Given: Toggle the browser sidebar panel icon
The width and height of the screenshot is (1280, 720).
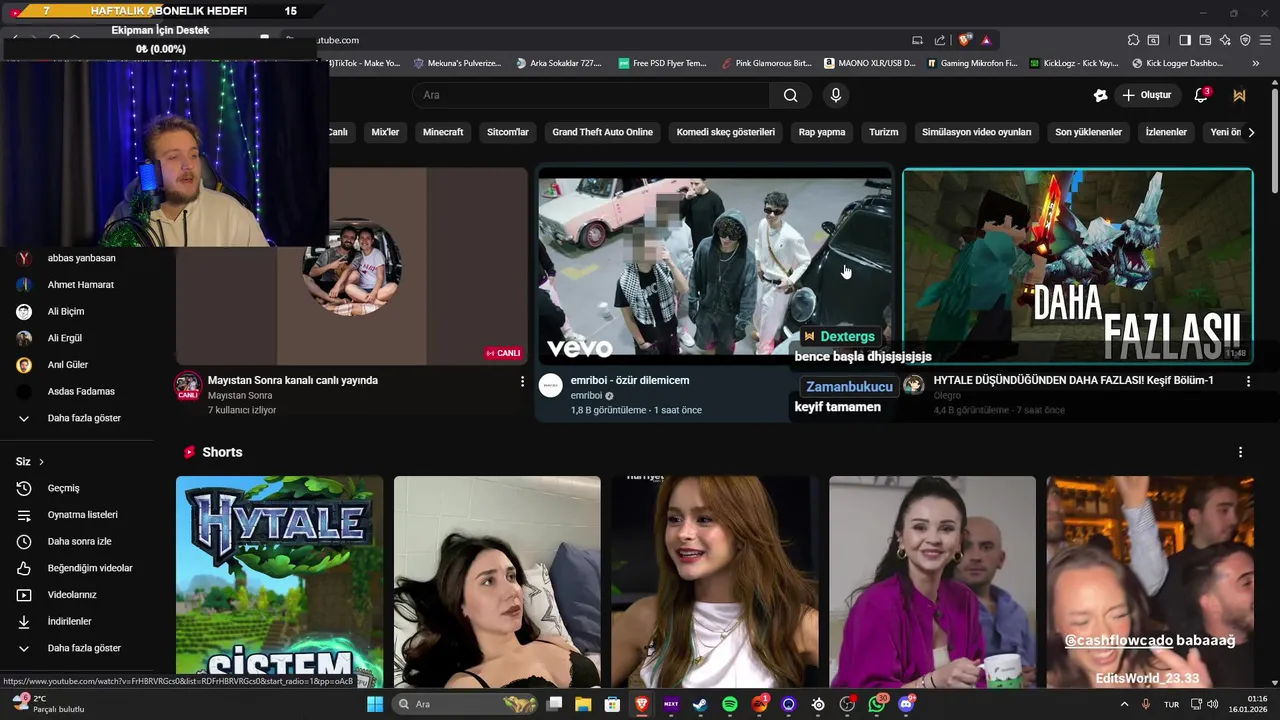Looking at the screenshot, I should [x=1184, y=40].
